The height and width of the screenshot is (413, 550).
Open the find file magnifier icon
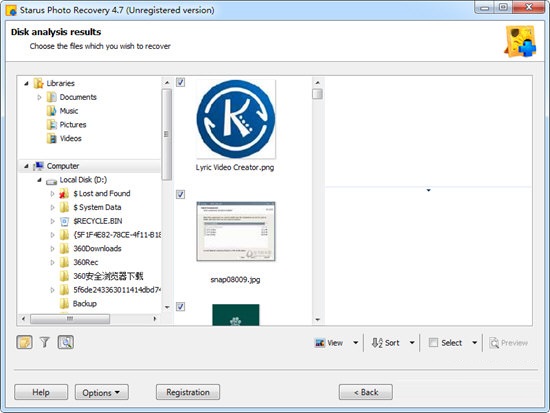(66, 342)
